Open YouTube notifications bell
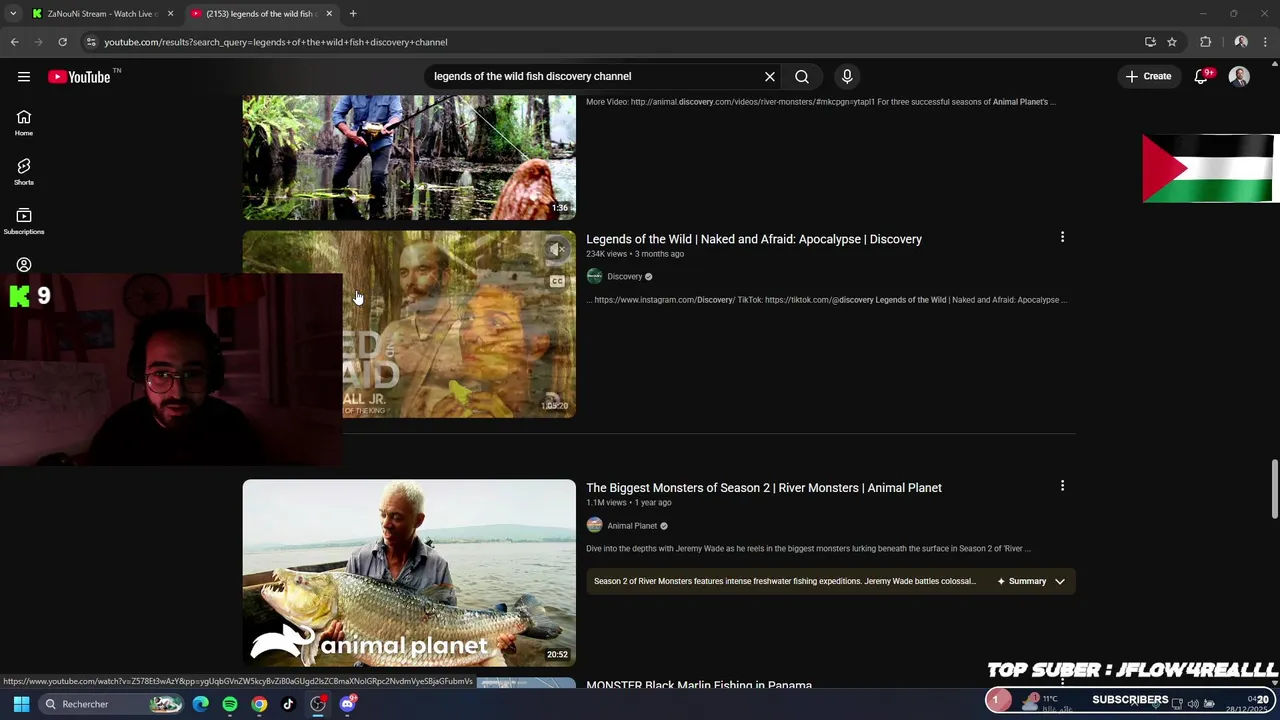The image size is (1280, 720). [1201, 77]
